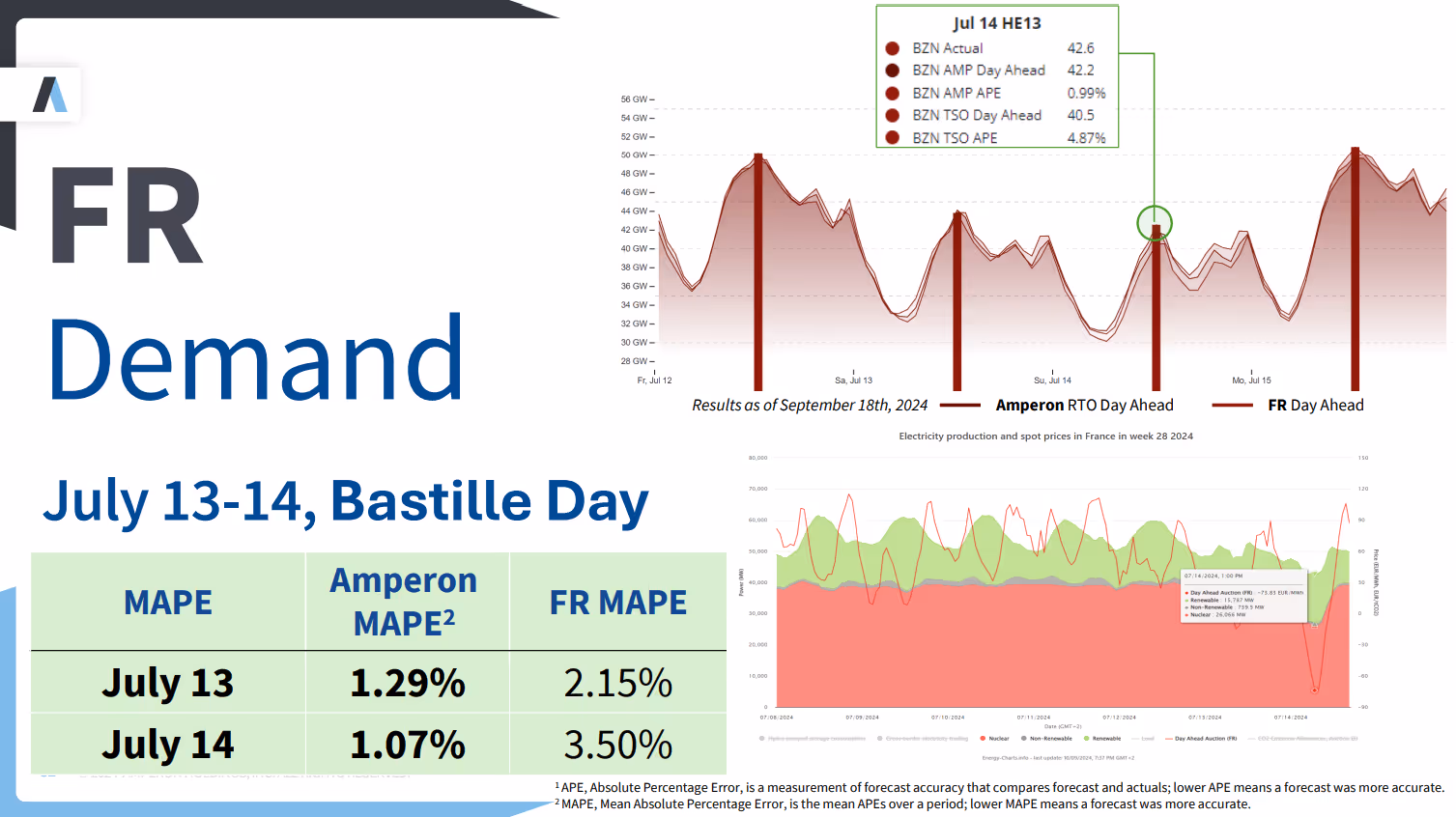This screenshot has width=1456, height=817.
Task: Click the 80,000 power axis label
Action: pos(758,458)
